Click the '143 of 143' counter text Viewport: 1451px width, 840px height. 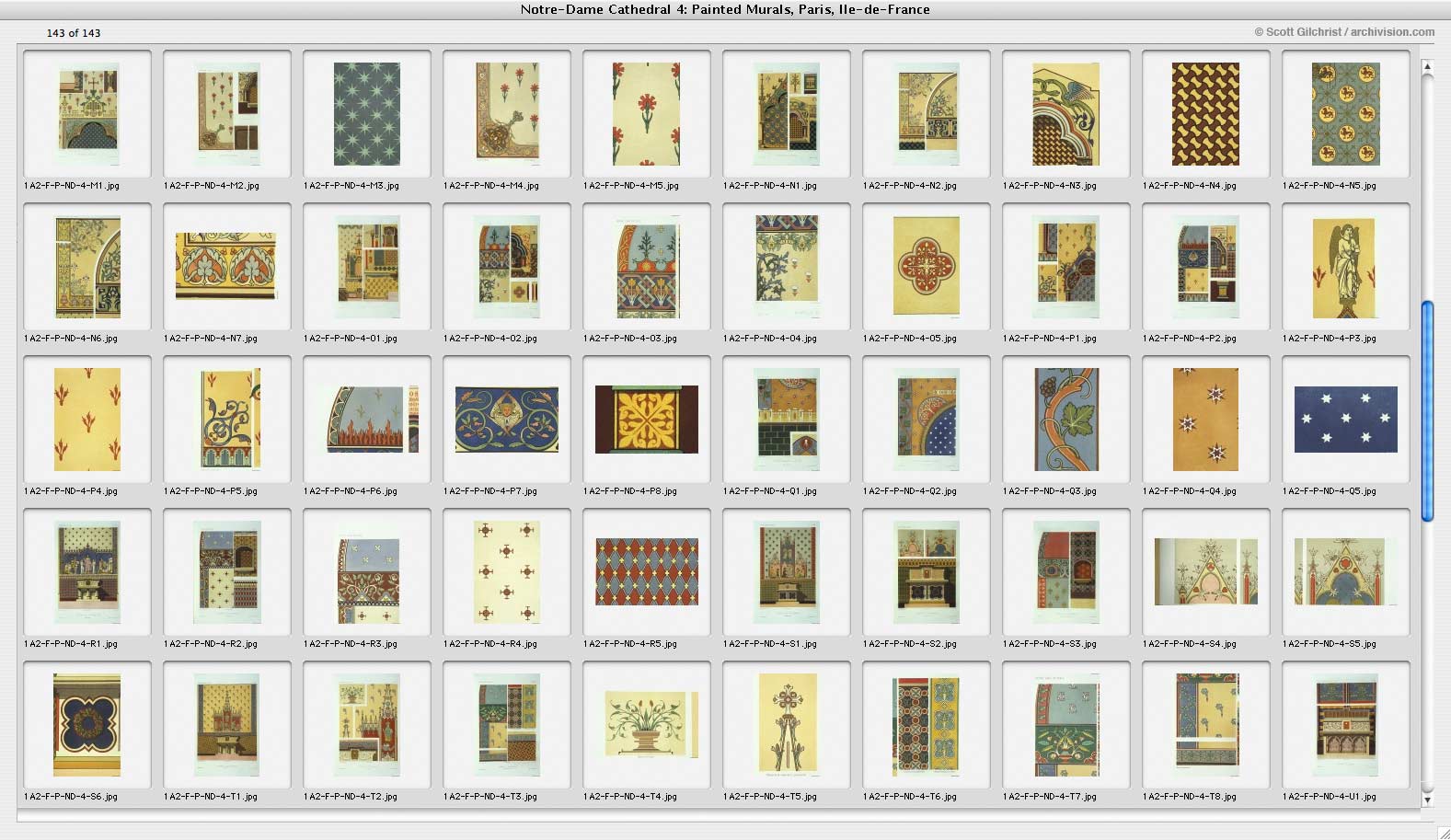74,33
